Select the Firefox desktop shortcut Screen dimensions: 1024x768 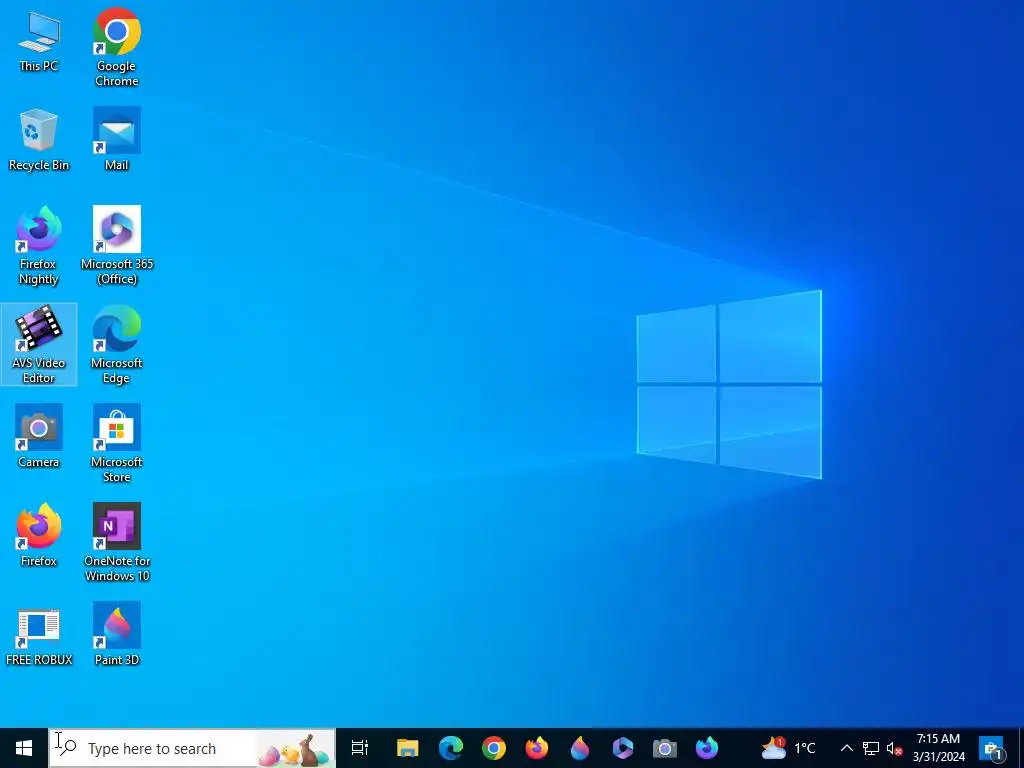[39, 536]
